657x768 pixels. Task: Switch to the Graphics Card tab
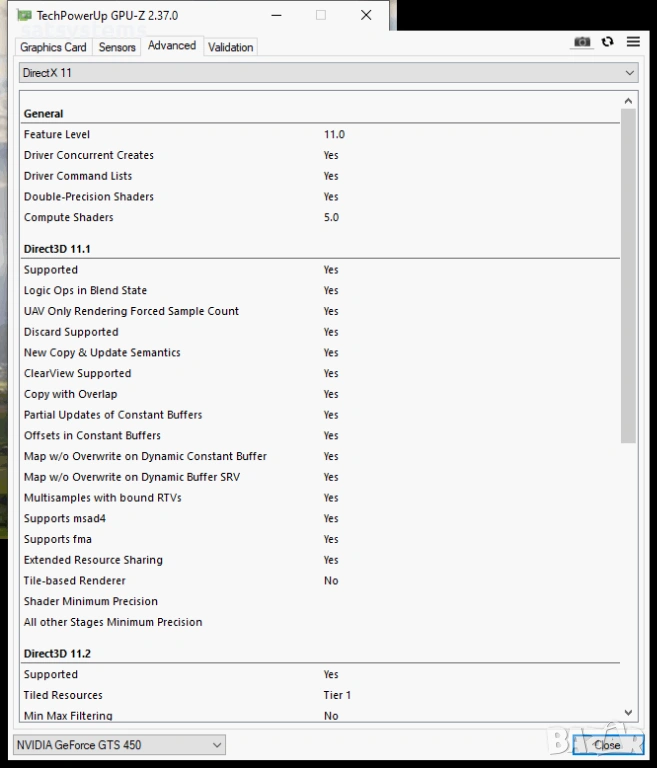pyautogui.click(x=53, y=47)
